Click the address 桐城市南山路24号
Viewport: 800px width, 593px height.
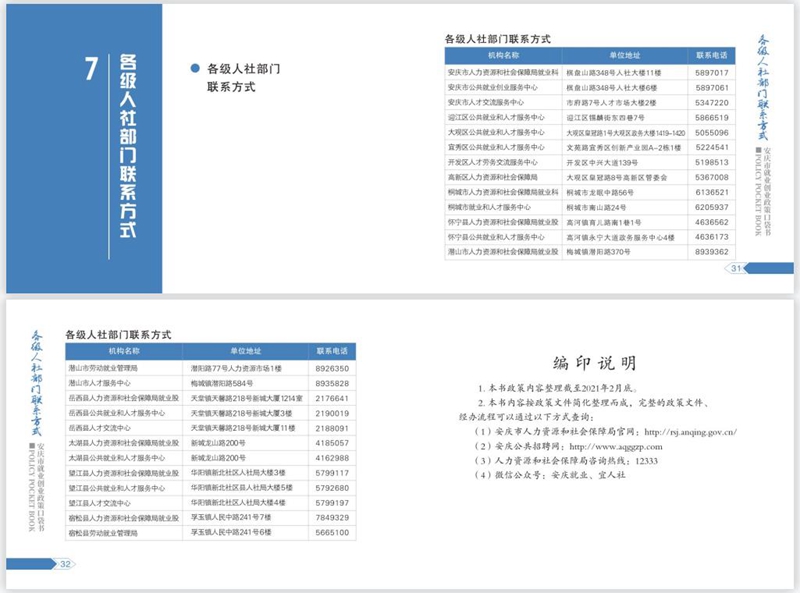coord(596,207)
